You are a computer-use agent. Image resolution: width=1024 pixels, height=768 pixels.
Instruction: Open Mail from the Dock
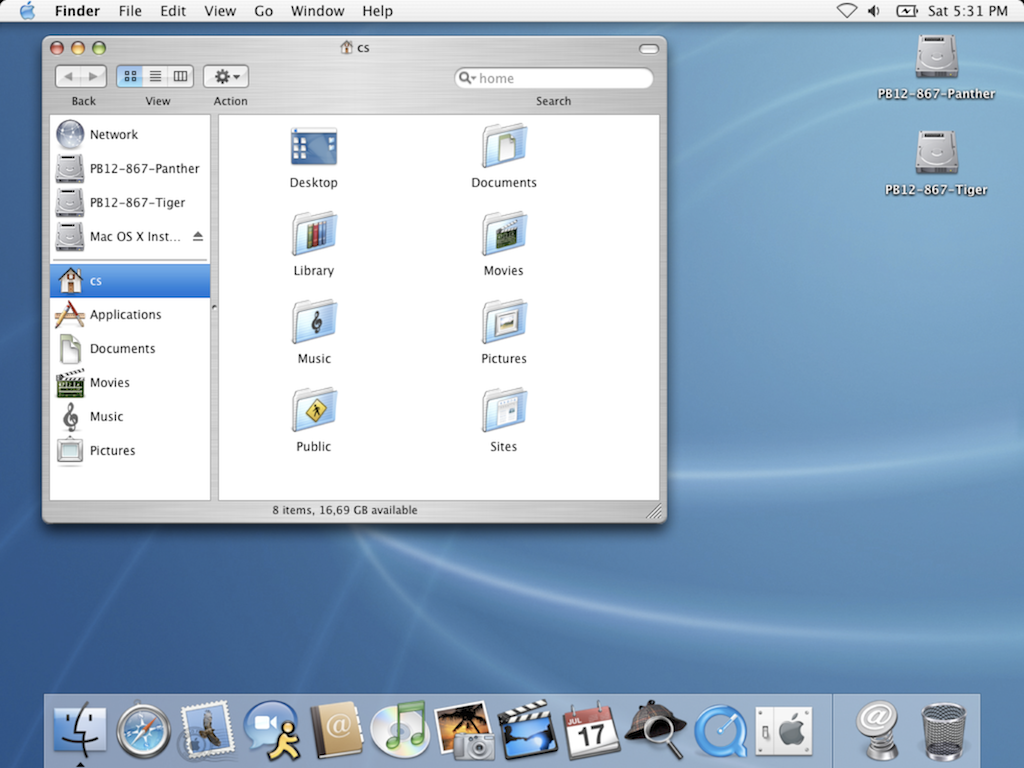tap(207, 729)
